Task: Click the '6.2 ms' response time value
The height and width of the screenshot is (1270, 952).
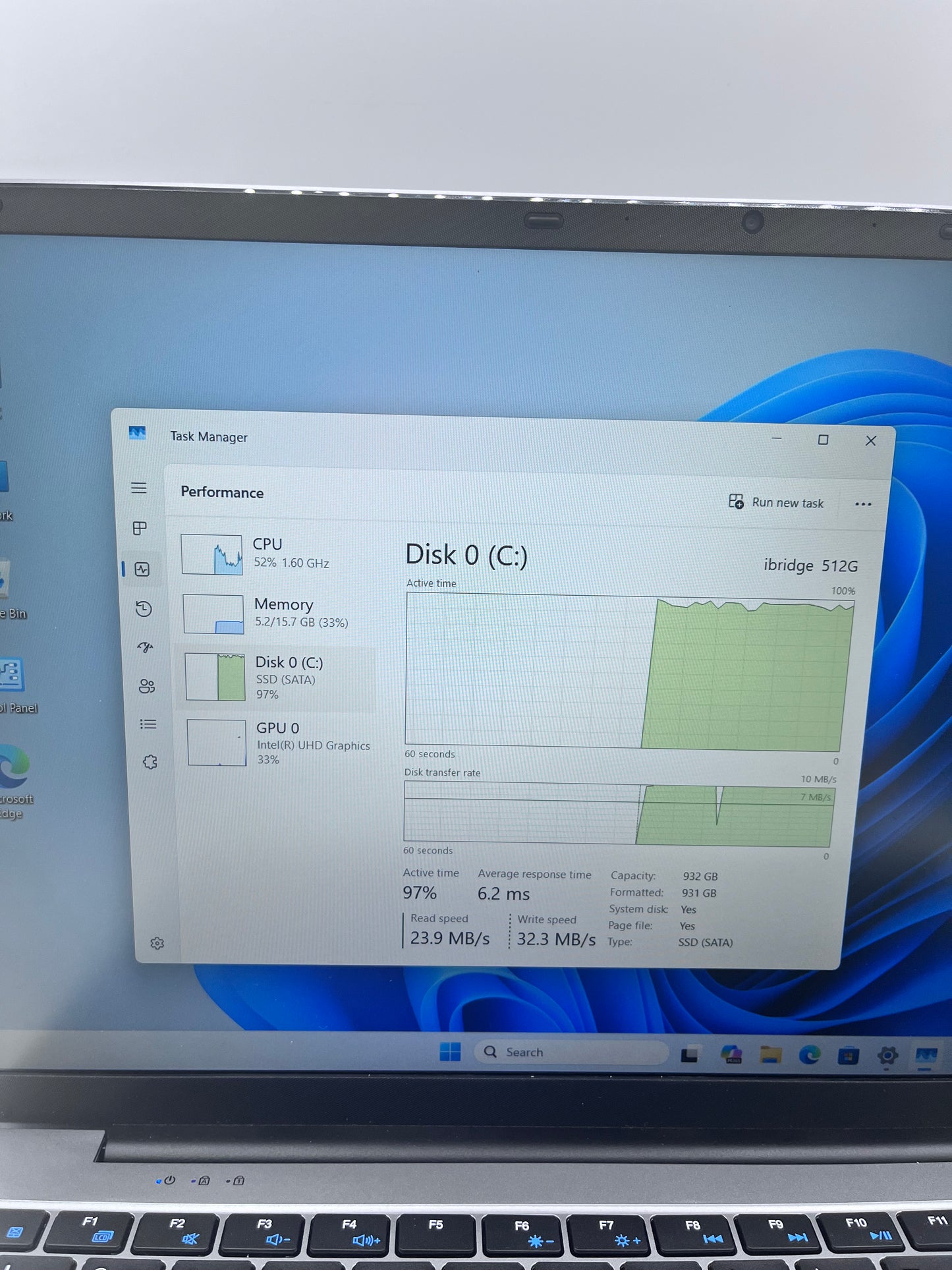Action: 503,894
